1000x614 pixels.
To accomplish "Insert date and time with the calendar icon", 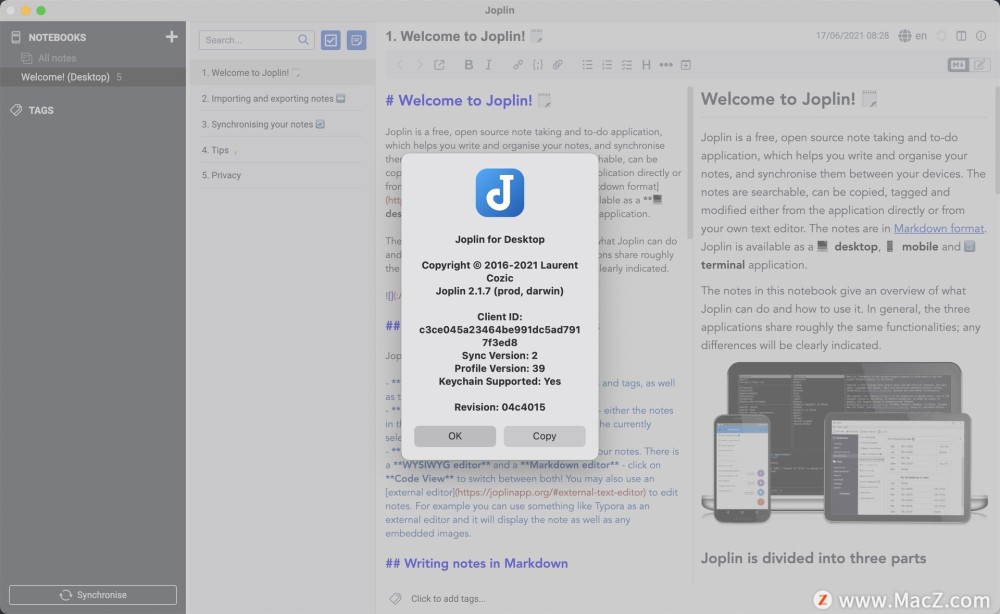I will (686, 65).
